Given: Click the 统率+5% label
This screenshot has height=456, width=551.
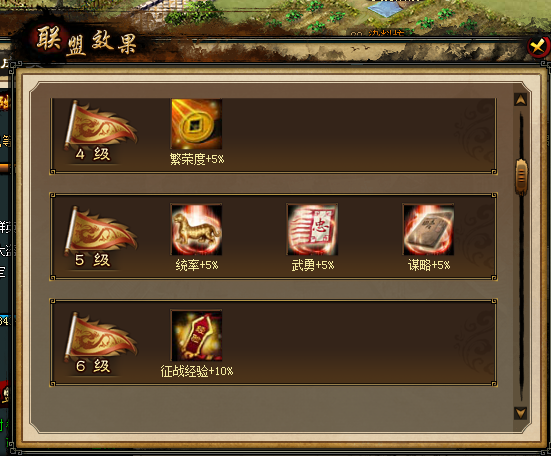Looking at the screenshot, I should pyautogui.click(x=197, y=265).
